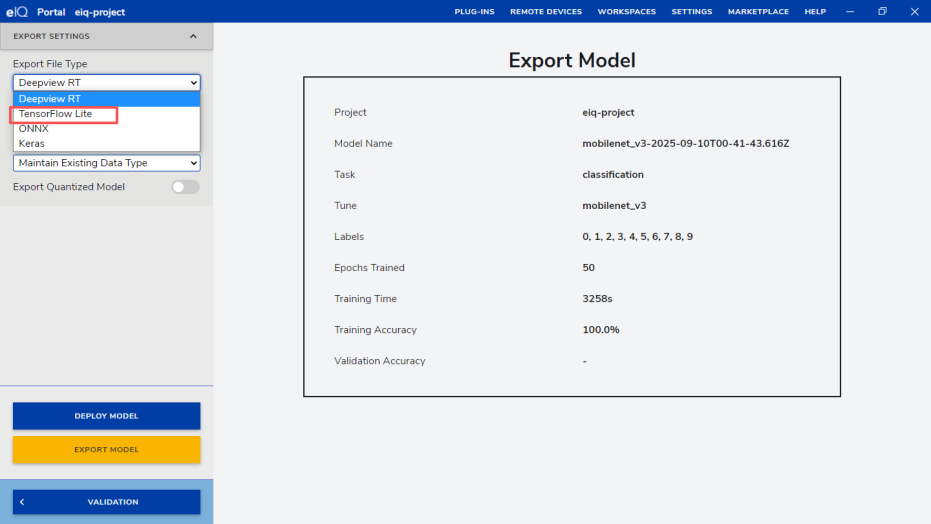Image resolution: width=931 pixels, height=524 pixels.
Task: Collapse the Export Settings panel chevron
Action: (193, 36)
